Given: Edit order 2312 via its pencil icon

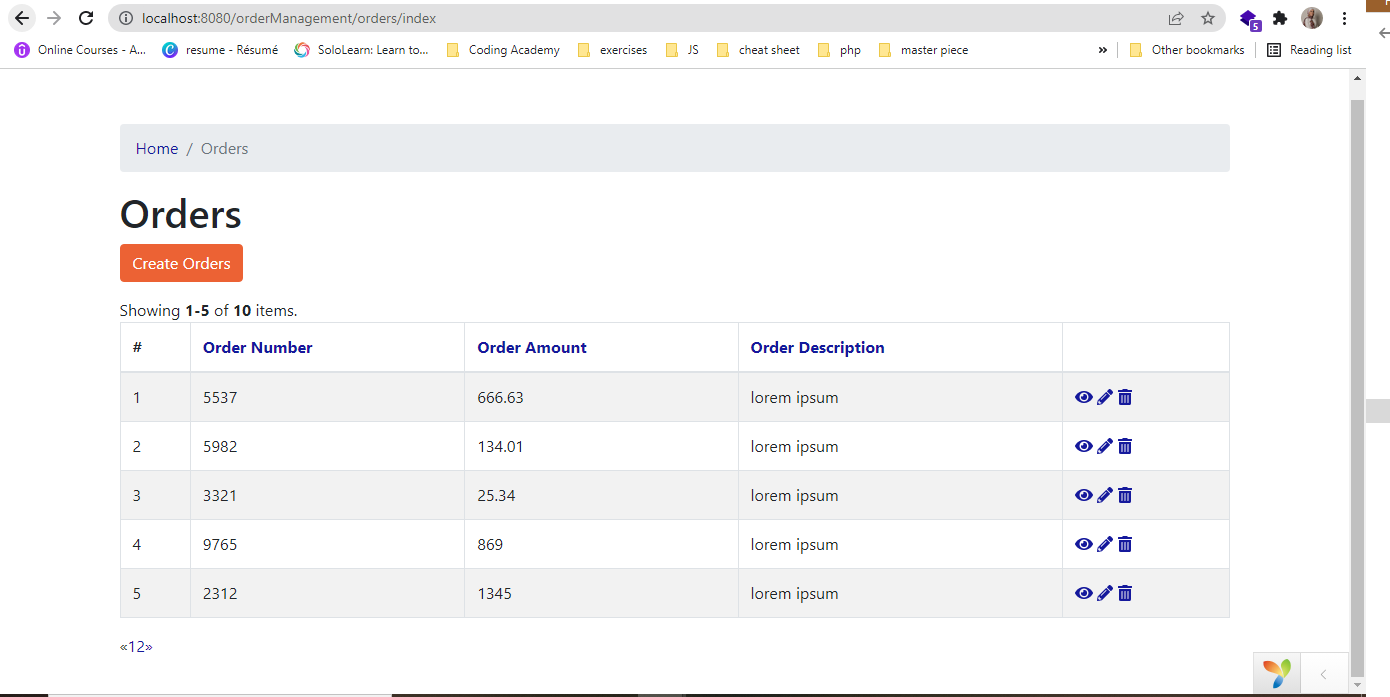Looking at the screenshot, I should pos(1104,593).
